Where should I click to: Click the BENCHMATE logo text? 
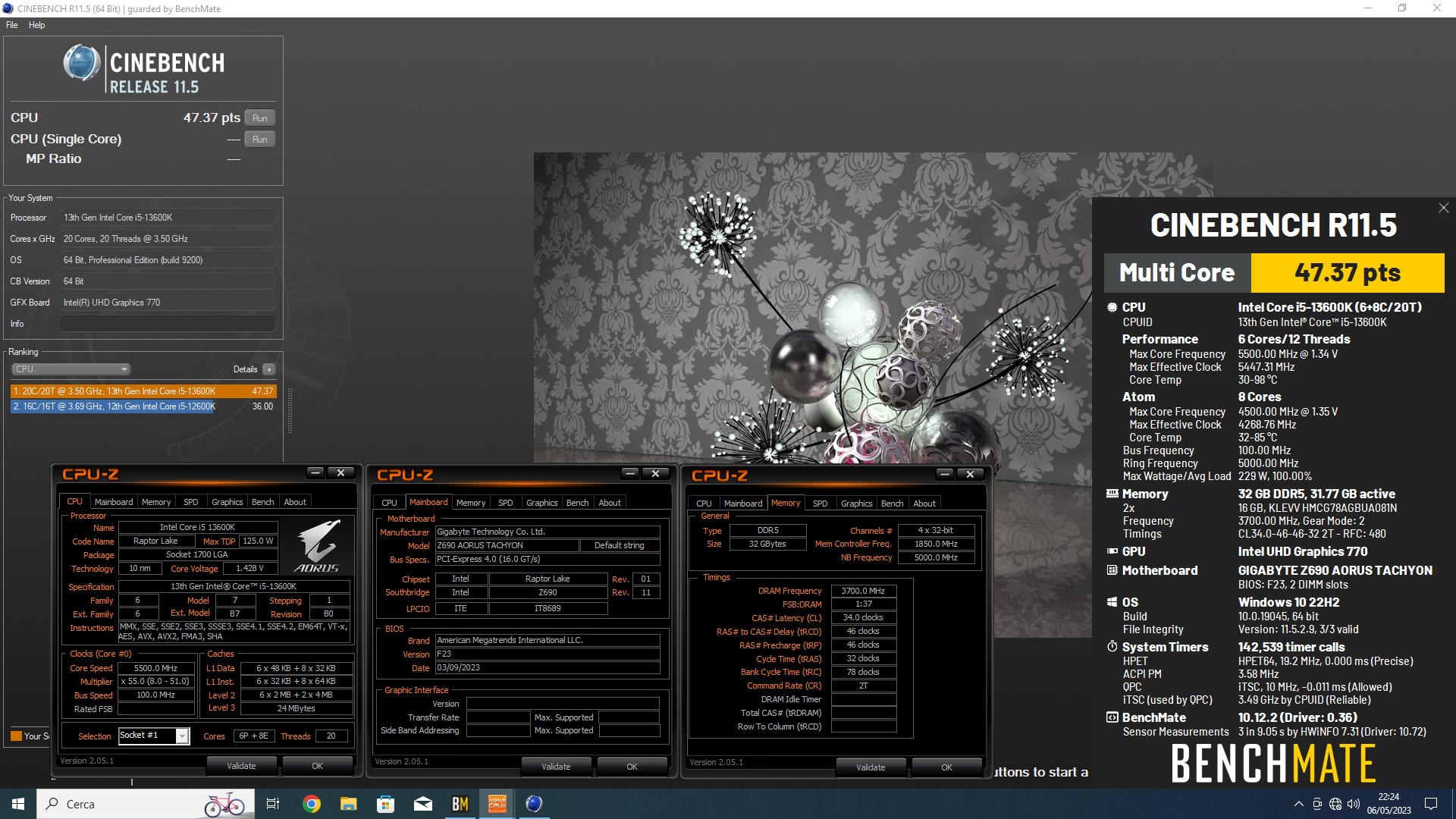(1273, 764)
